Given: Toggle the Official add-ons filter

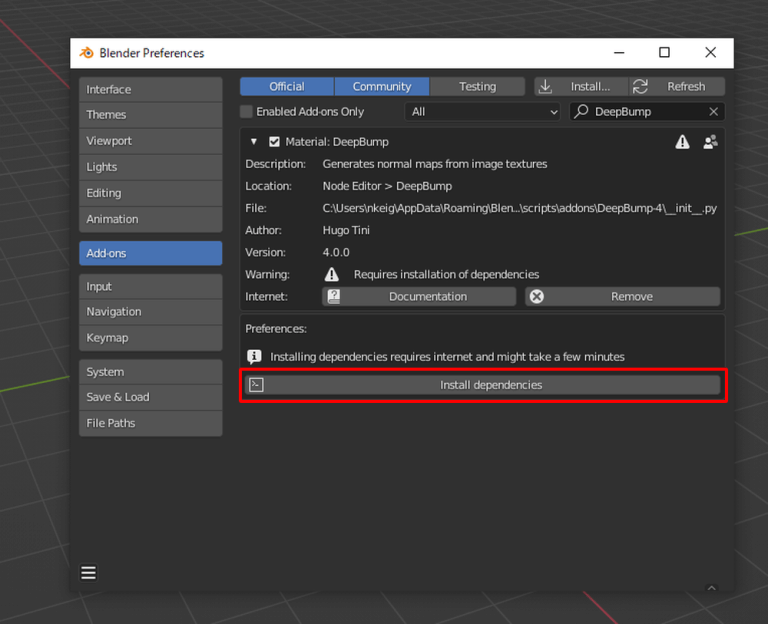Looking at the screenshot, I should (x=287, y=87).
